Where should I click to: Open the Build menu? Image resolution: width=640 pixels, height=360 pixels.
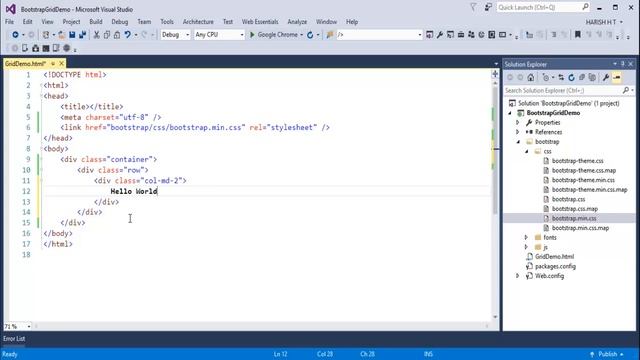(x=96, y=22)
